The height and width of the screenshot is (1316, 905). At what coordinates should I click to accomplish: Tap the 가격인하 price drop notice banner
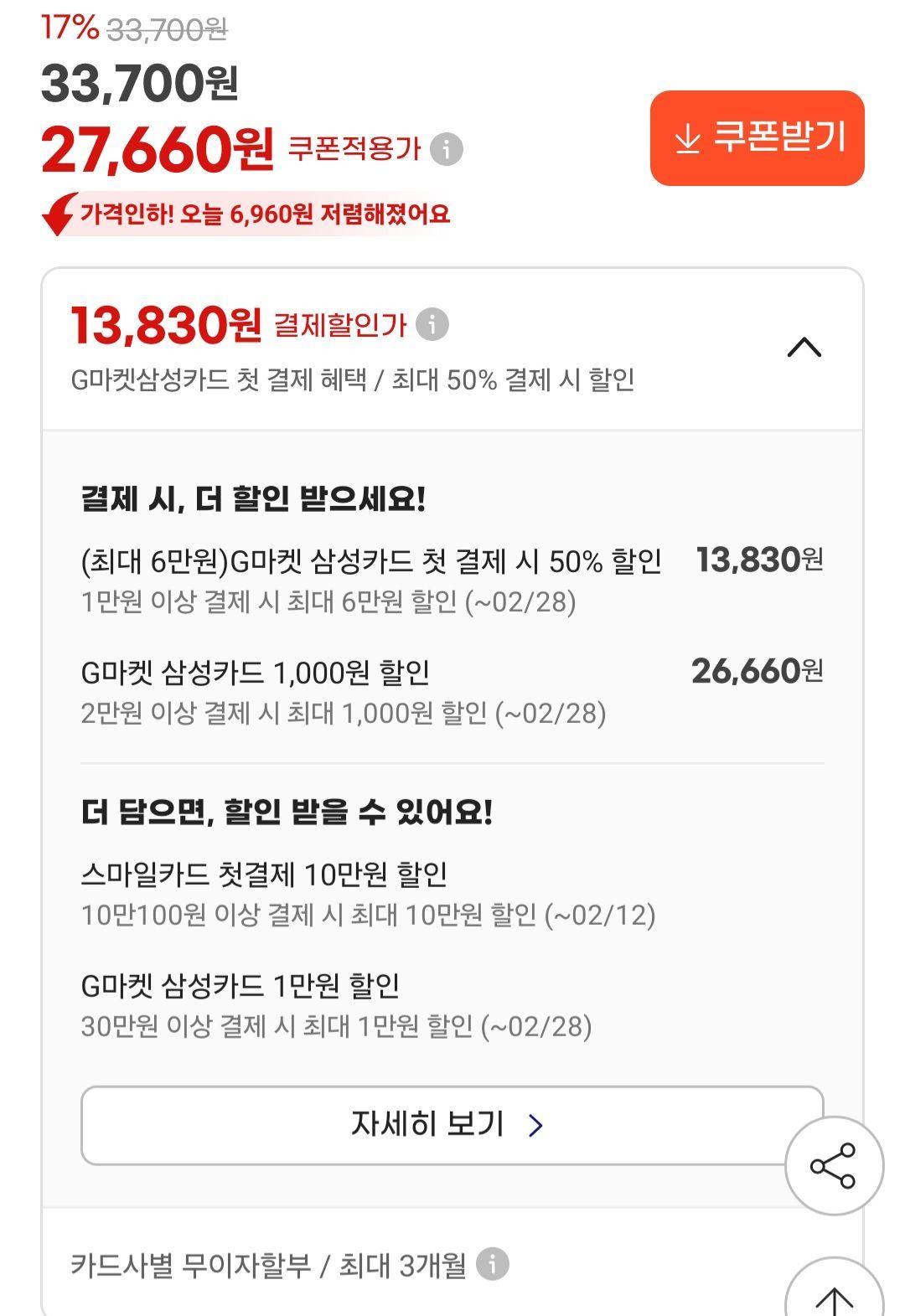pos(265,214)
